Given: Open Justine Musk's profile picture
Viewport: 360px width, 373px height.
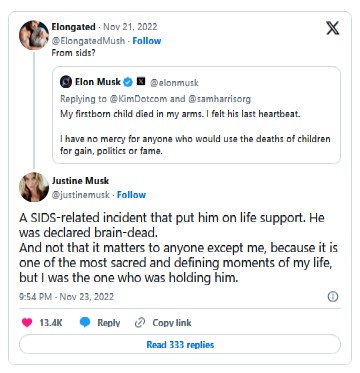Looking at the screenshot, I should pos(34,187).
